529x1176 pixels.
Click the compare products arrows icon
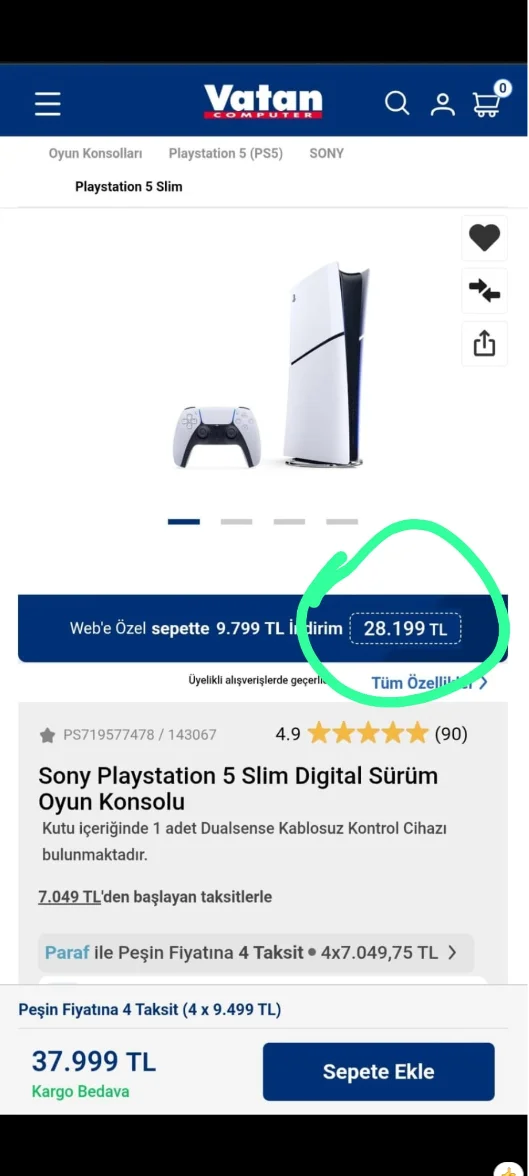(x=485, y=291)
